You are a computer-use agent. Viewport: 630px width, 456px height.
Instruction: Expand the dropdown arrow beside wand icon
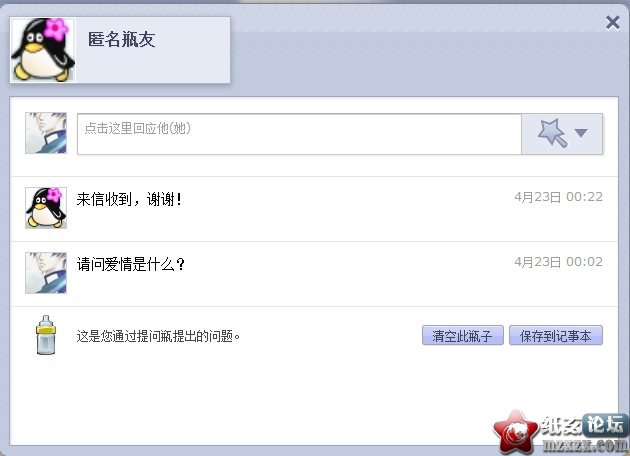(581, 133)
